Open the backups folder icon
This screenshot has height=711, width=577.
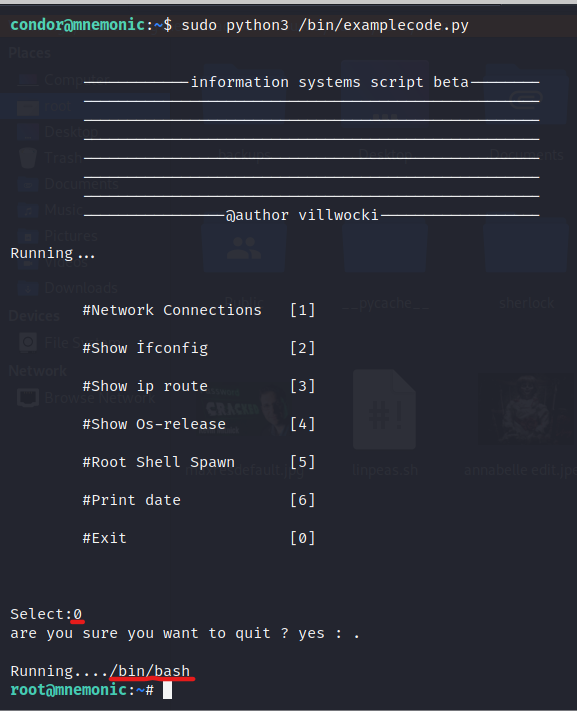pyautogui.click(x=244, y=95)
